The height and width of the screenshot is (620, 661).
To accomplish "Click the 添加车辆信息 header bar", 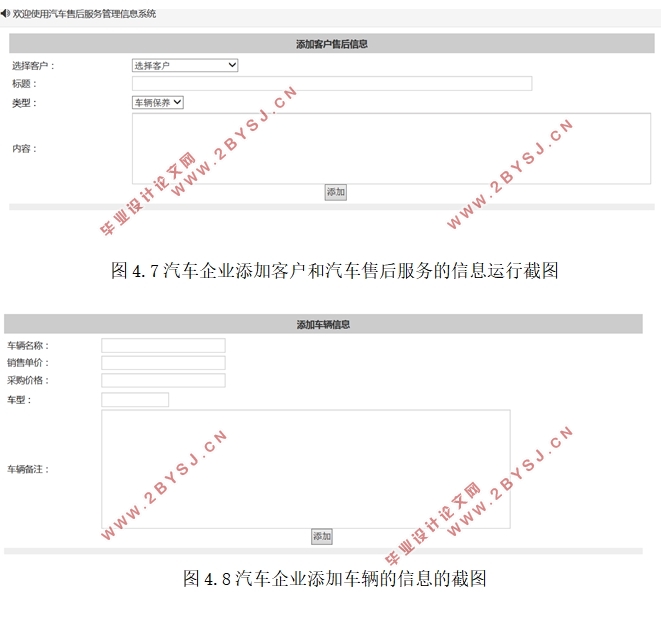I will pyautogui.click(x=322, y=324).
